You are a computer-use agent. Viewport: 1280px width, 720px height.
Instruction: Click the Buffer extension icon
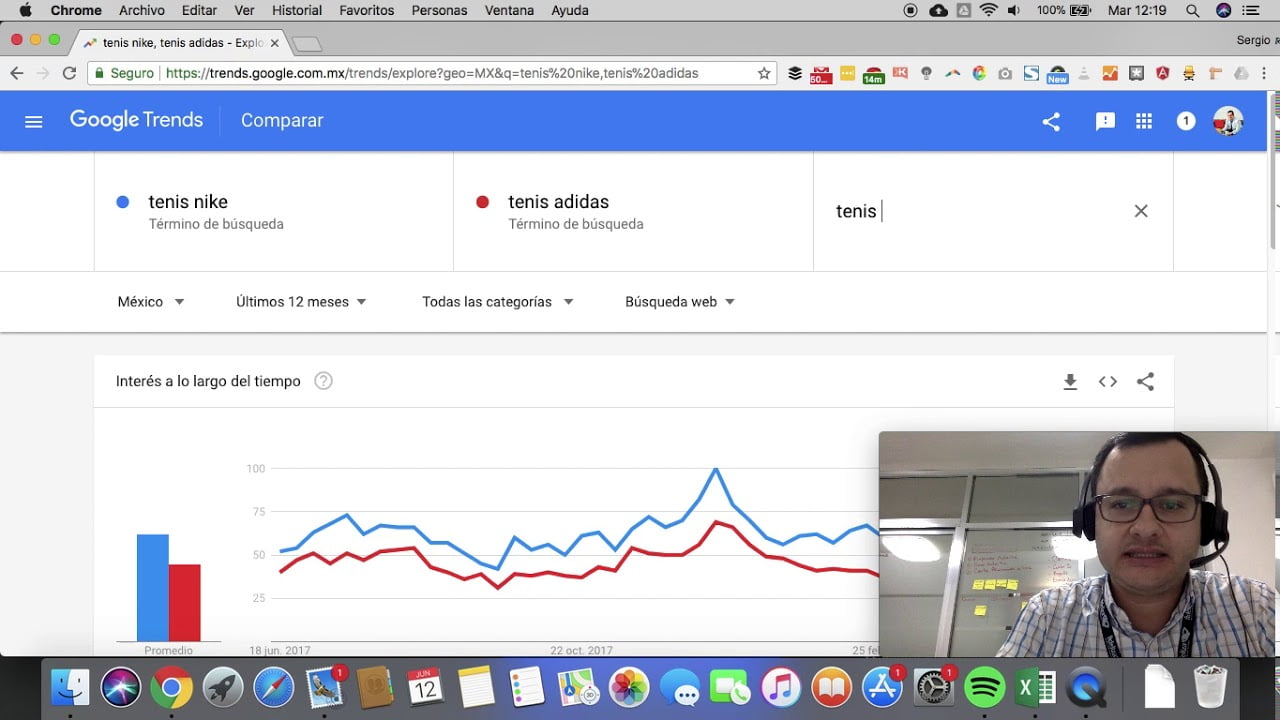pos(795,73)
